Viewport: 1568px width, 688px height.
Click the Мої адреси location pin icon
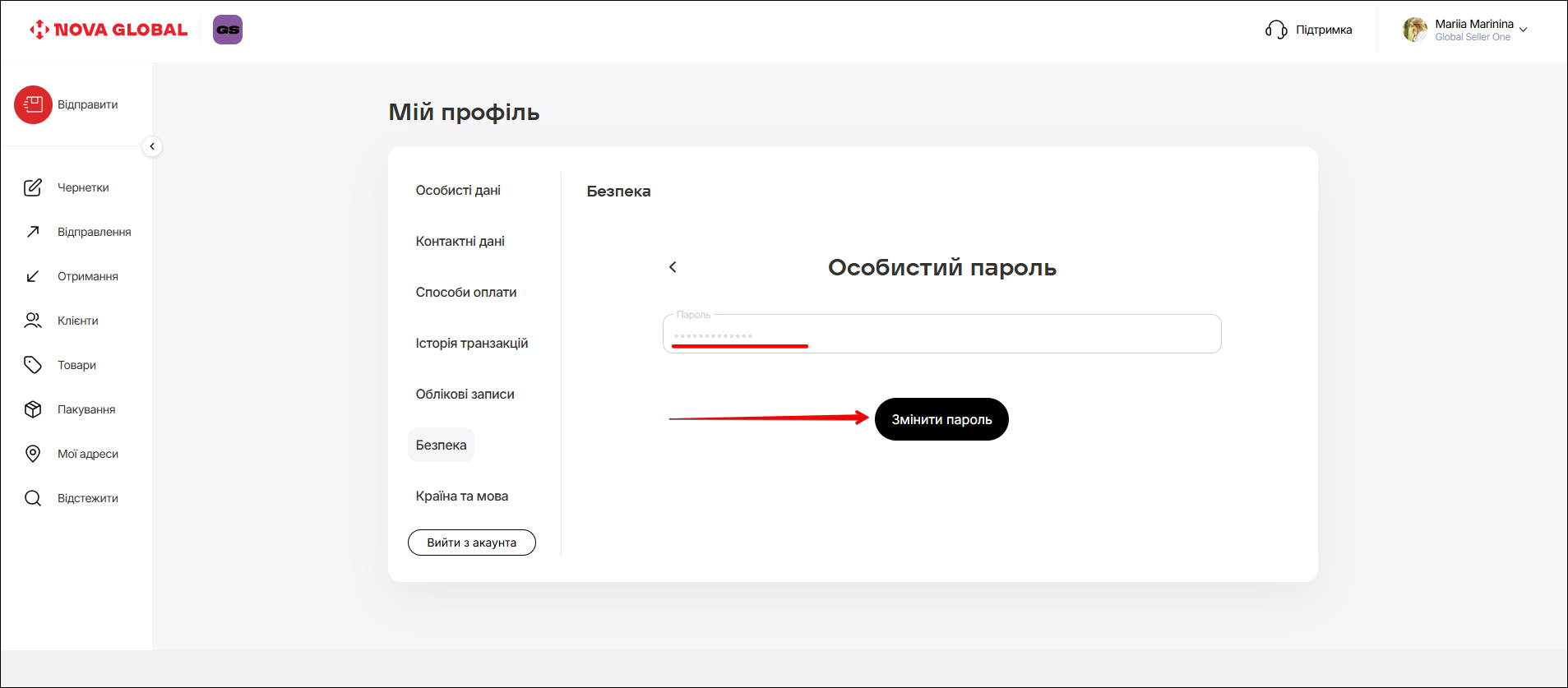coord(33,454)
